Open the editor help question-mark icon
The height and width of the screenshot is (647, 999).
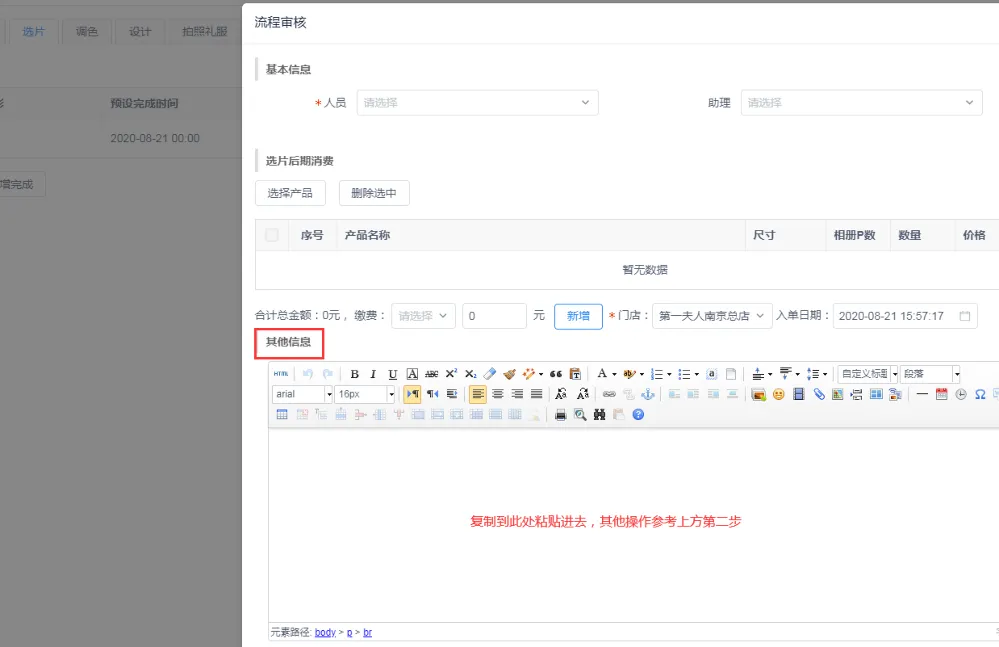point(638,414)
